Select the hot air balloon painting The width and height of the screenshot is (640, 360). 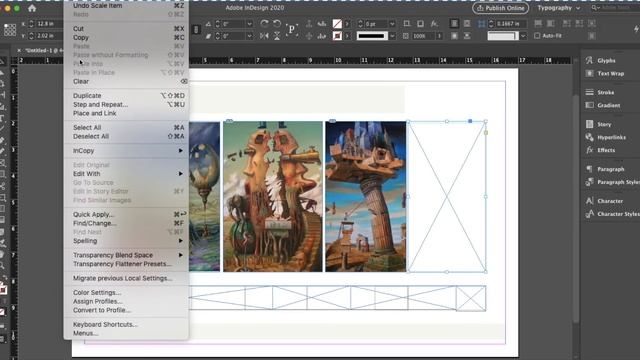204,196
